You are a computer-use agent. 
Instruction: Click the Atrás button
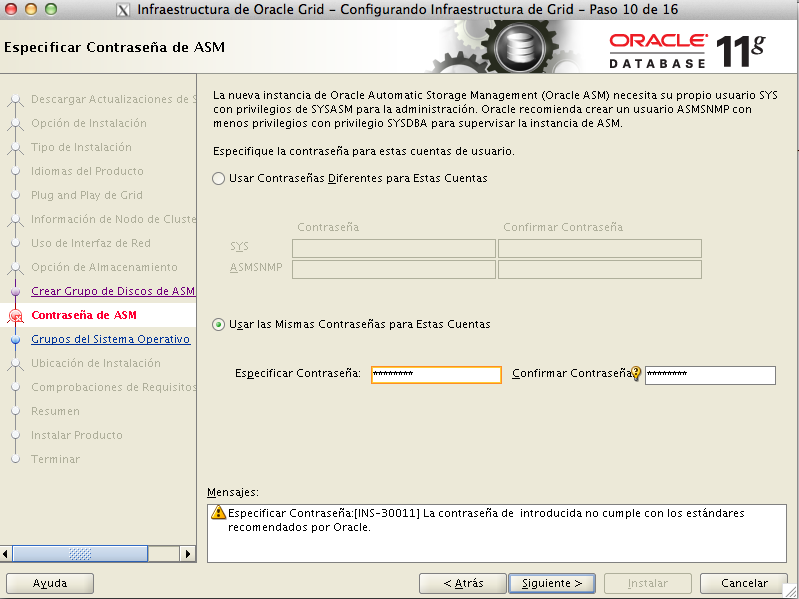click(462, 583)
